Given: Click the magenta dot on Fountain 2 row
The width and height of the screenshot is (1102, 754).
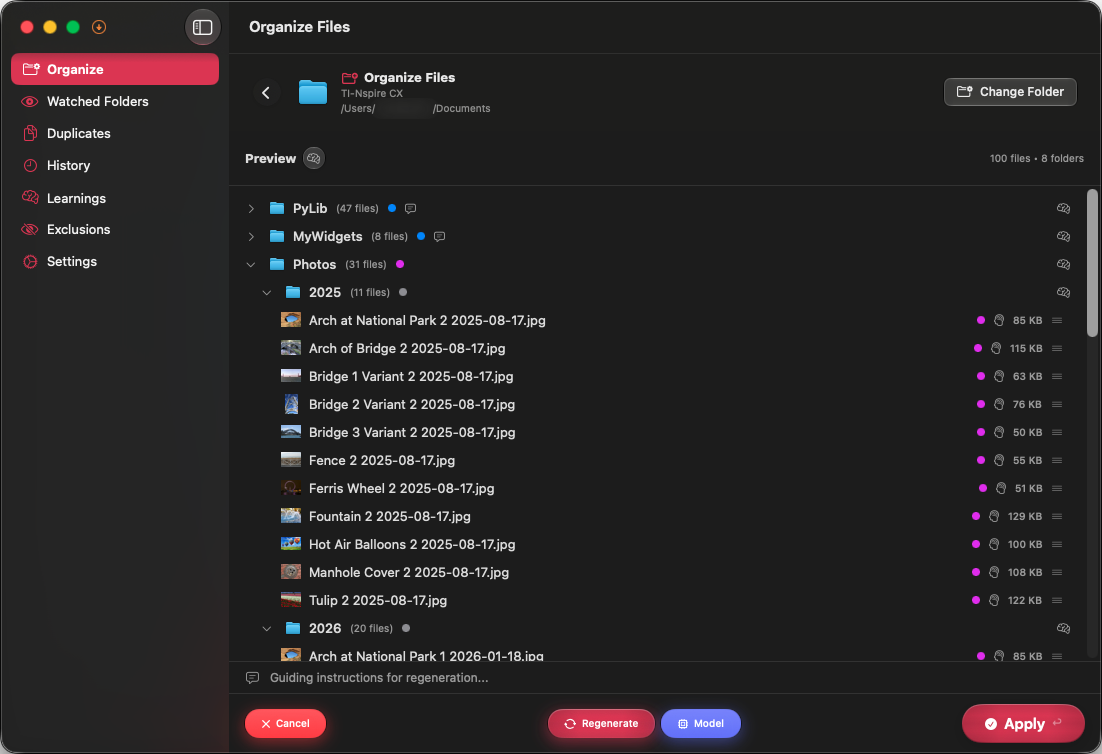Looking at the screenshot, I should (x=975, y=516).
